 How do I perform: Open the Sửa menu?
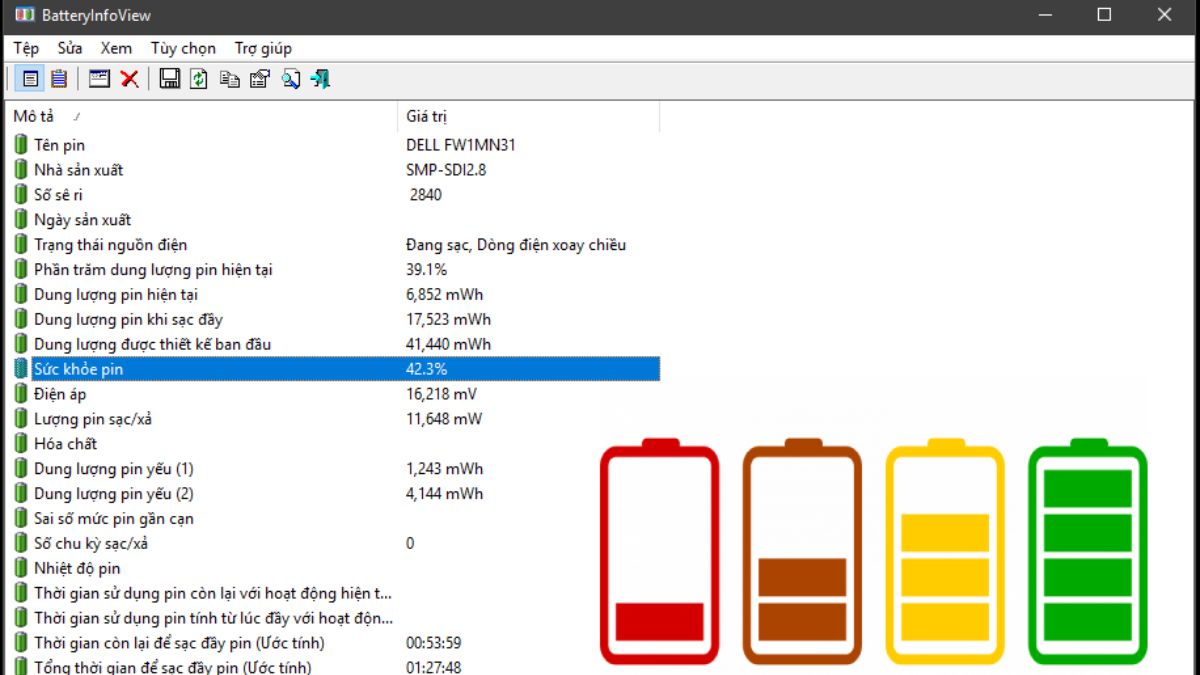69,48
